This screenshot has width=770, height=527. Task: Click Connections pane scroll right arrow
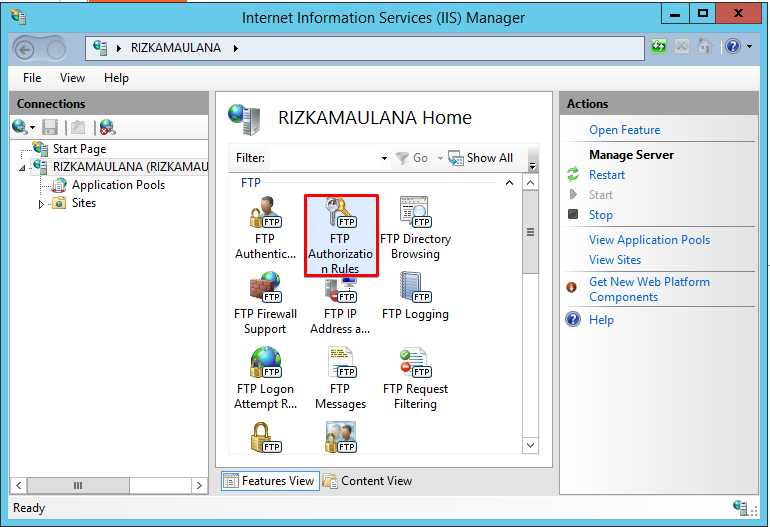click(199, 486)
